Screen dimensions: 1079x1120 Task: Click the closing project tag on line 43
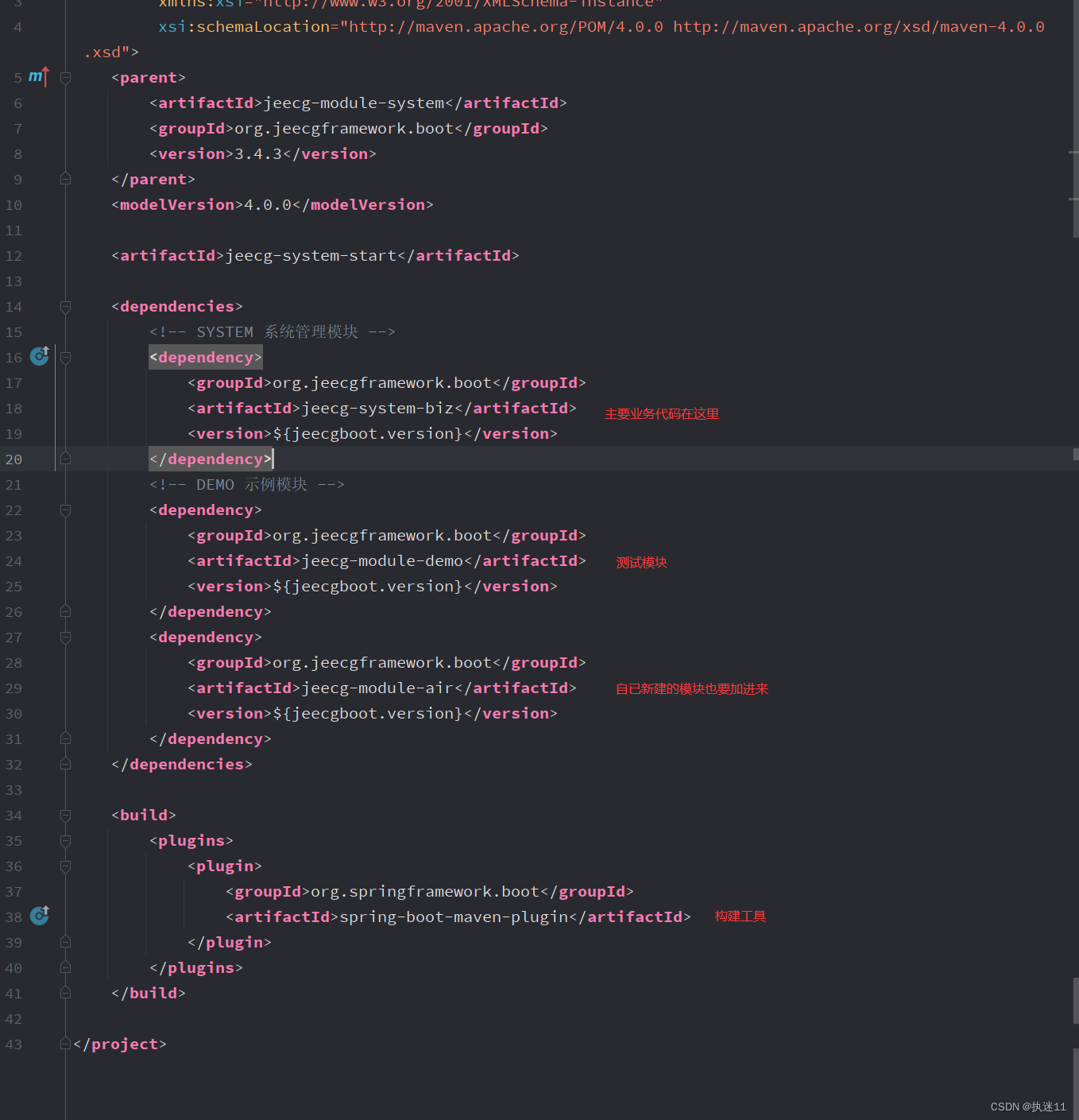(x=120, y=1044)
